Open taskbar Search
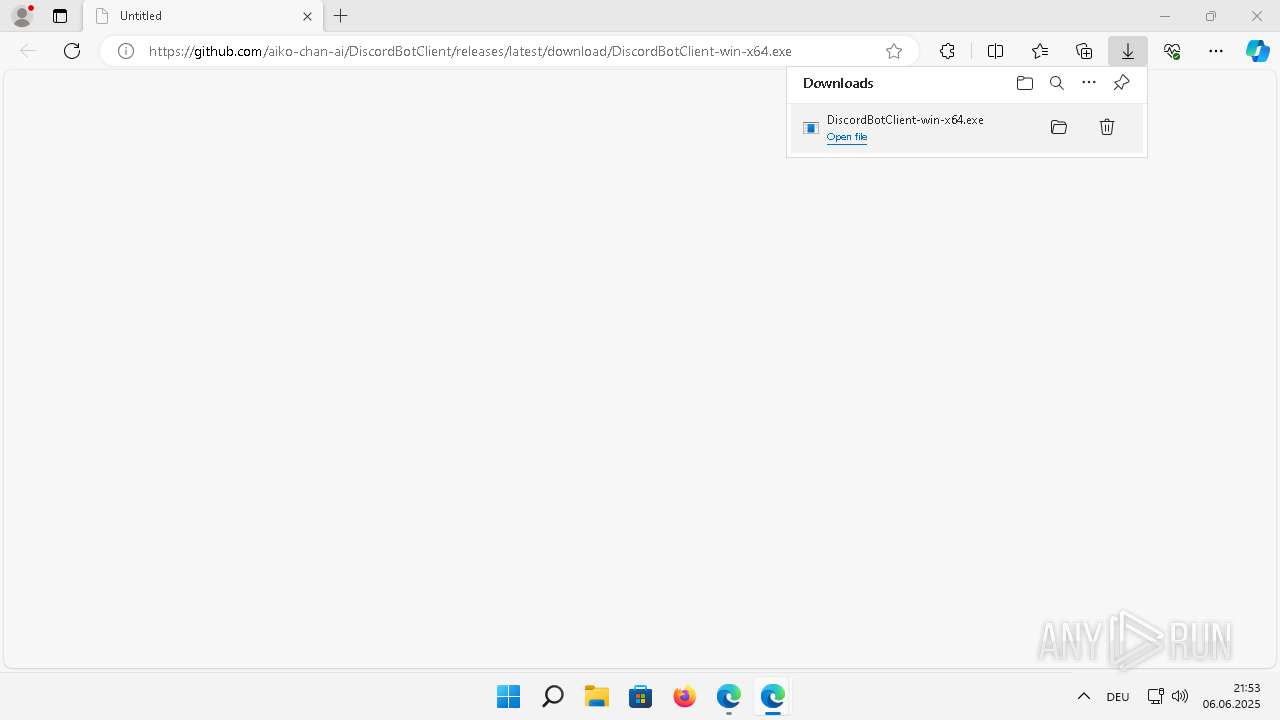 (x=553, y=696)
